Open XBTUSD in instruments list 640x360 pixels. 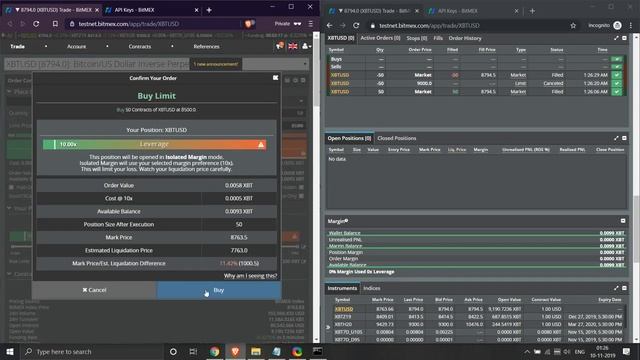[344, 309]
